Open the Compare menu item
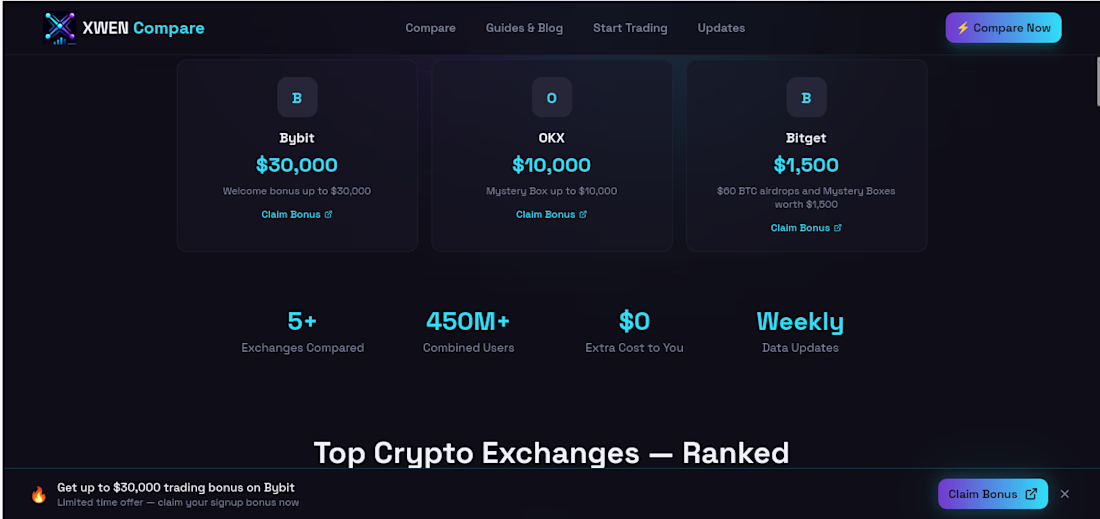 tap(430, 28)
